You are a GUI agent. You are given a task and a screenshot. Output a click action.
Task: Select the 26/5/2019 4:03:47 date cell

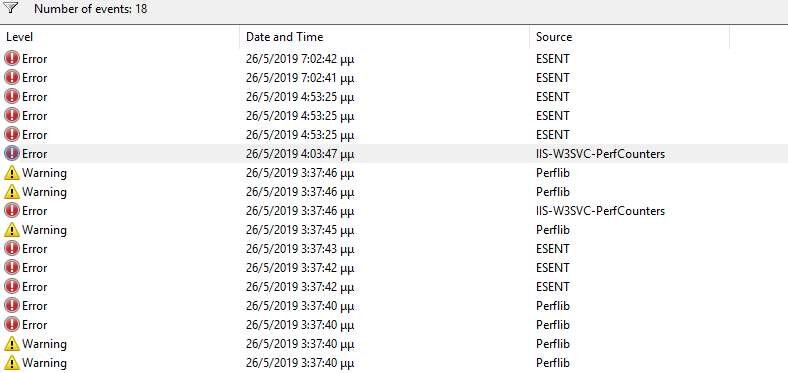(x=300, y=154)
